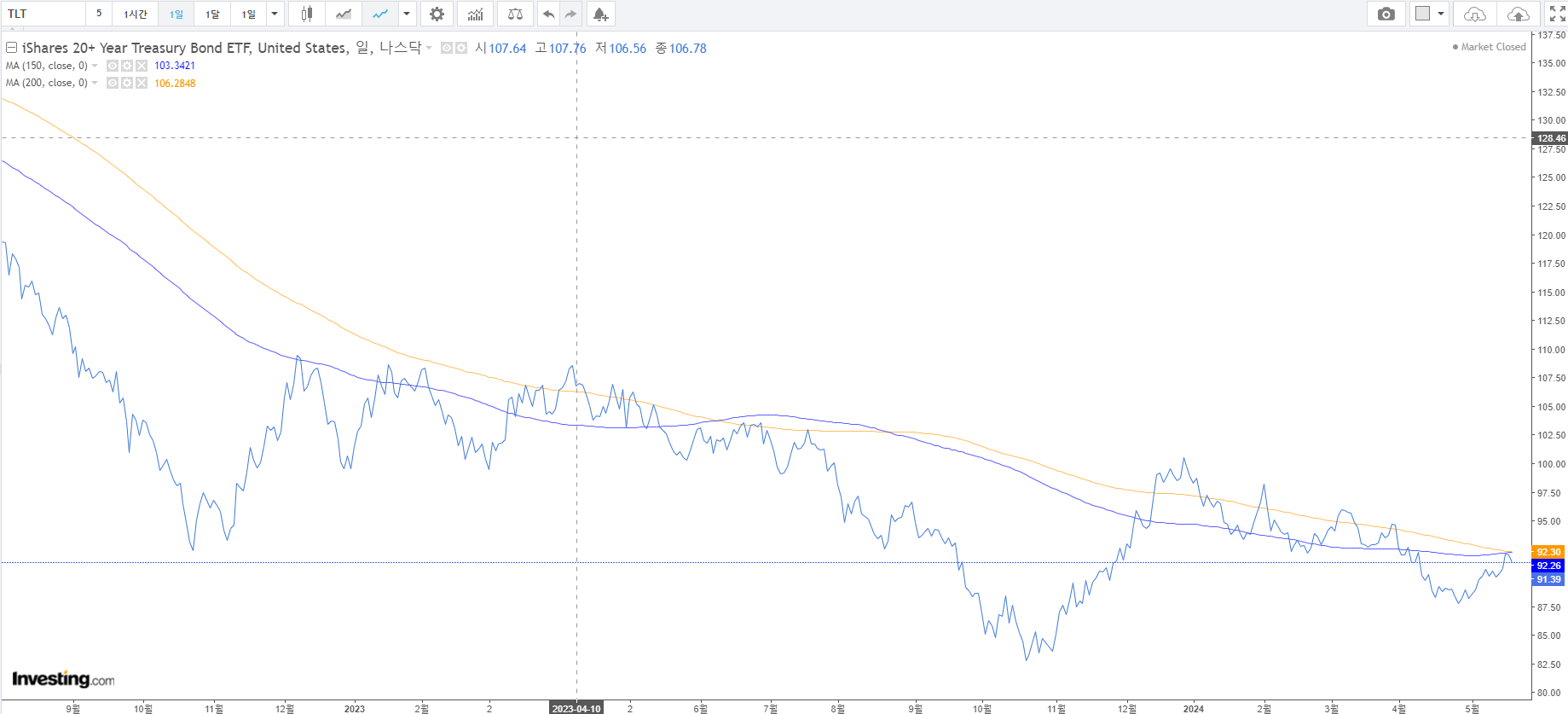Viewport: 1568px width, 714px height.
Task: Click the high price 107.76
Action: (568, 49)
